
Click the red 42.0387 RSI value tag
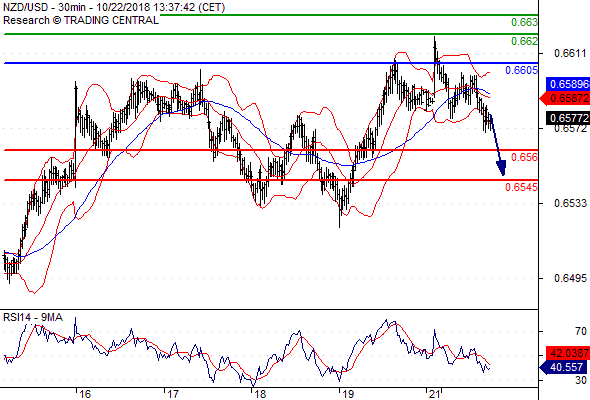click(568, 353)
